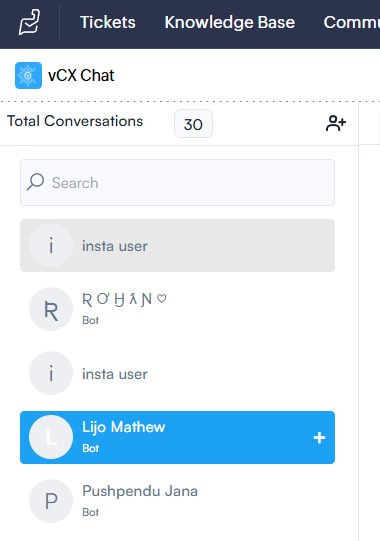Open the Pushpendu Jana conversation
Image resolution: width=380 pixels, height=541 pixels.
pos(177,501)
